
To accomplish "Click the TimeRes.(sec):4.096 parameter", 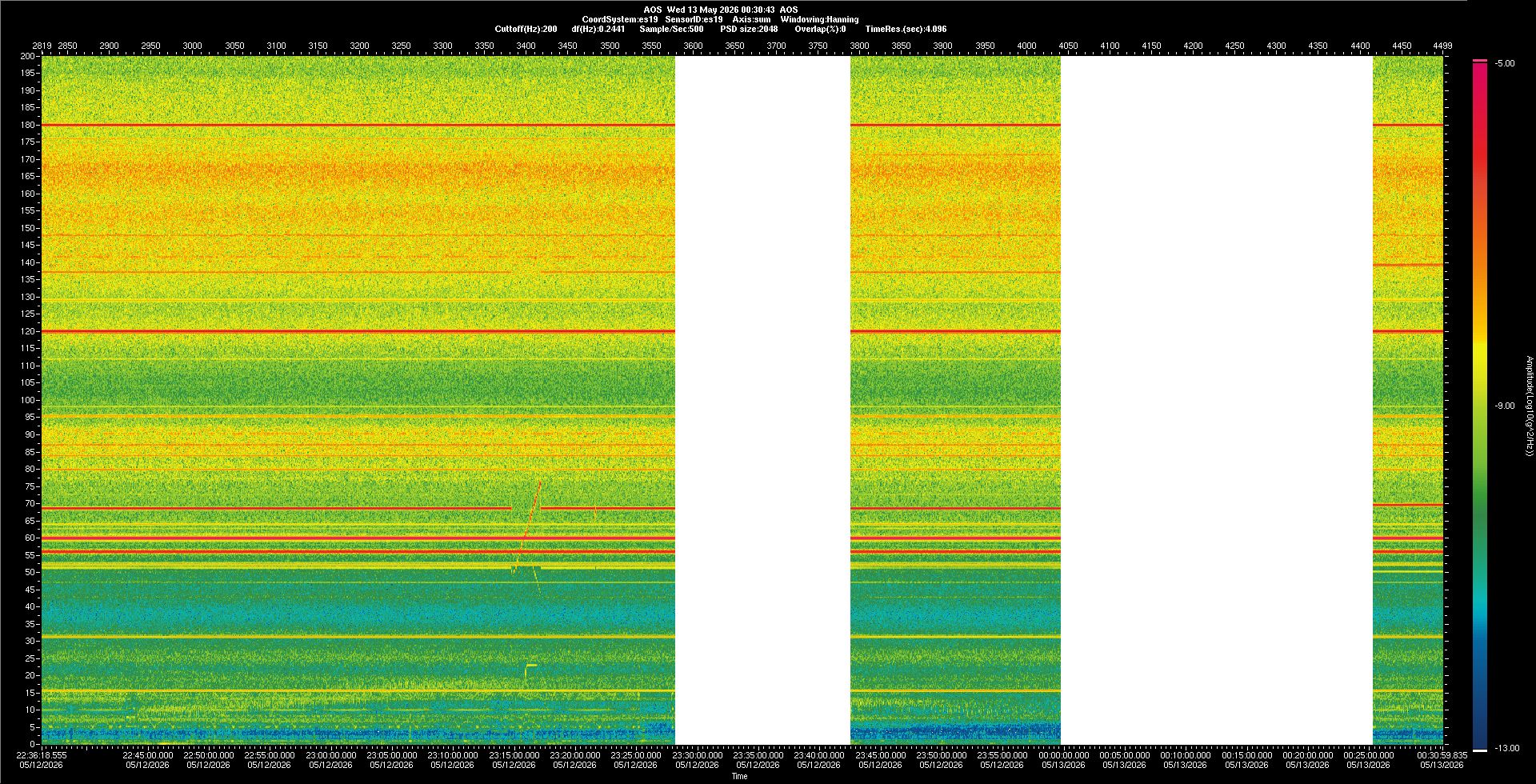I will [x=906, y=29].
